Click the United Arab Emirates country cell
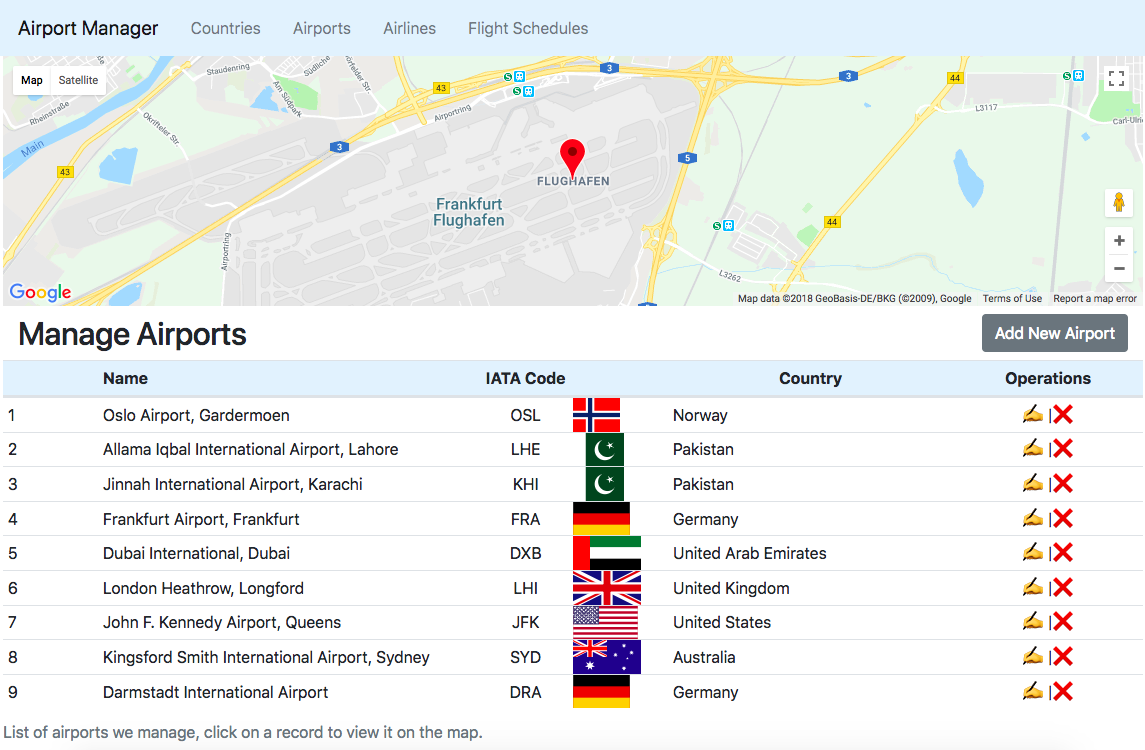 pos(750,554)
